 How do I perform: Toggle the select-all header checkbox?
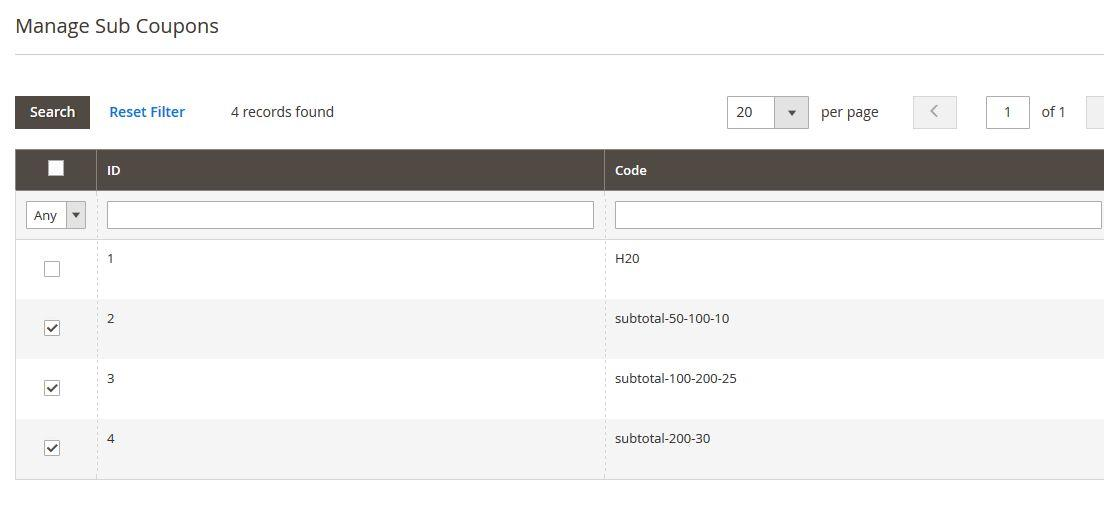pos(56,168)
